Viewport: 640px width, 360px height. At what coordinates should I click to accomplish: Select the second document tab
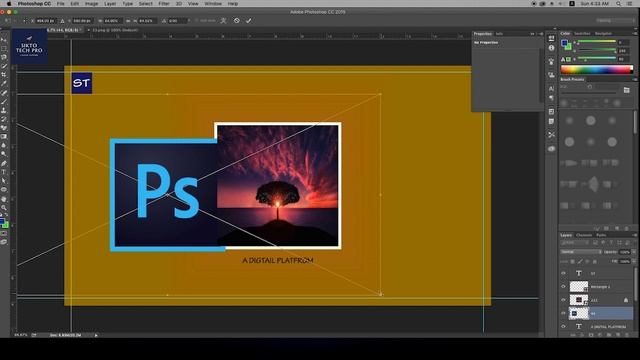[x=116, y=30]
